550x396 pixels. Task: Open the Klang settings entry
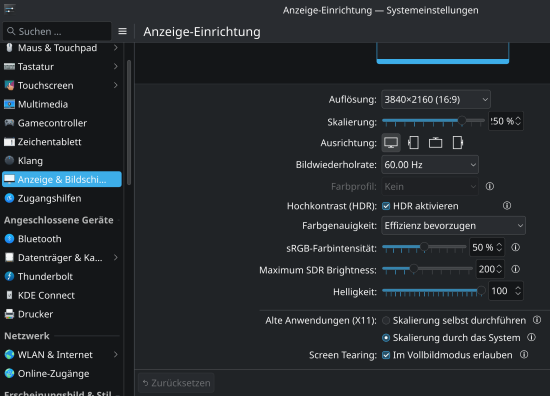(x=62, y=161)
